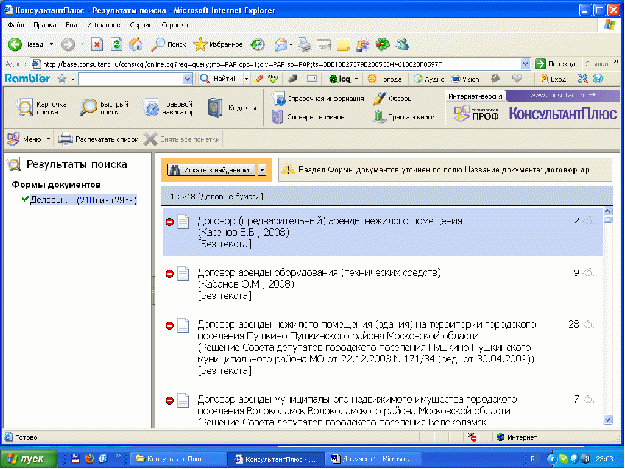The height and width of the screenshot is (469, 625).
Task: Click the Искать в найденном button
Action: point(211,170)
